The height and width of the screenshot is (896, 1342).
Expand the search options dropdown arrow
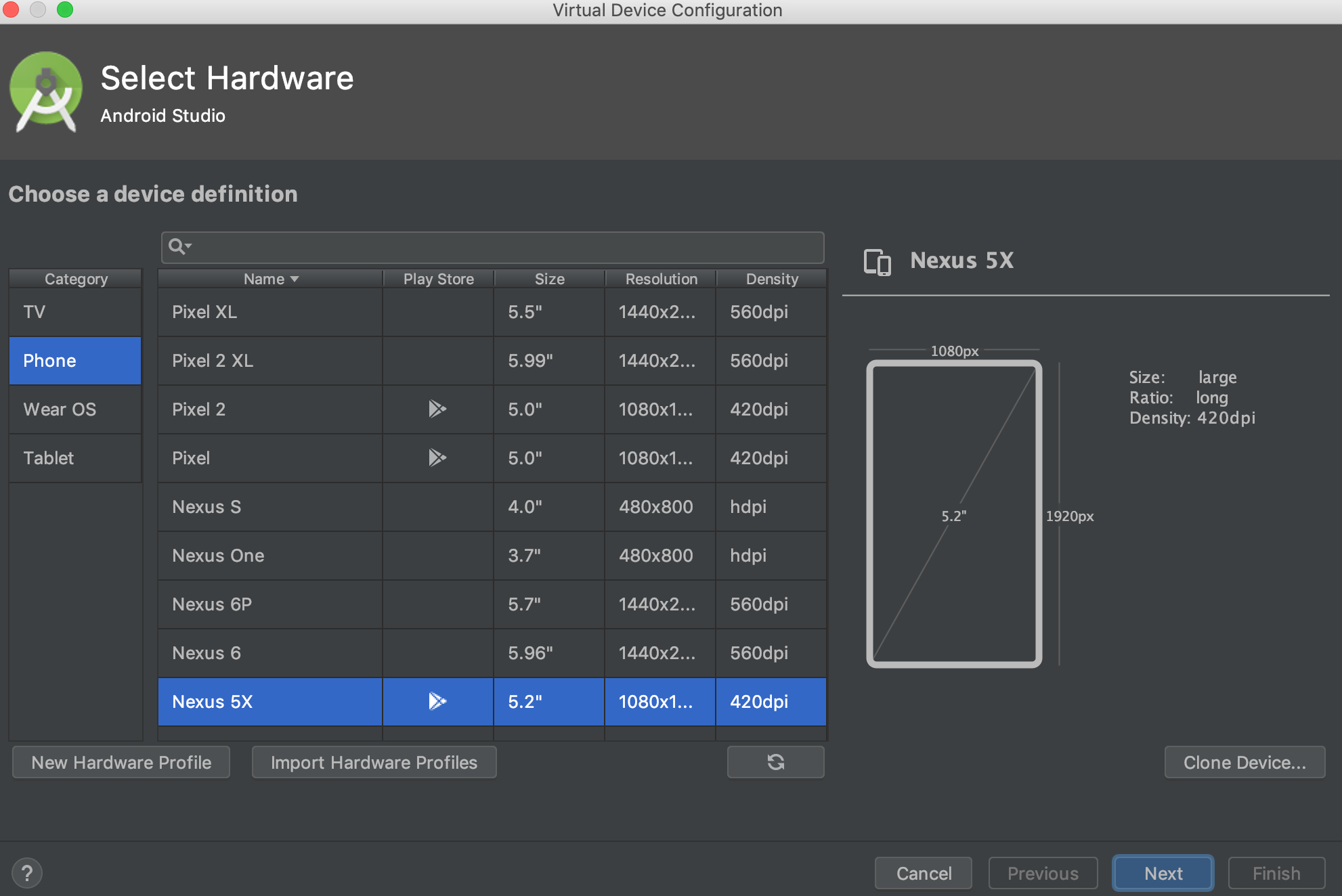[189, 246]
